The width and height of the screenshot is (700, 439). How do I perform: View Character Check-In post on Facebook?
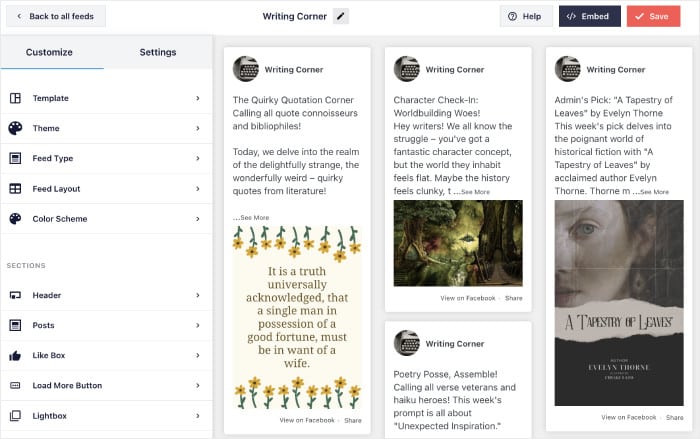click(468, 298)
